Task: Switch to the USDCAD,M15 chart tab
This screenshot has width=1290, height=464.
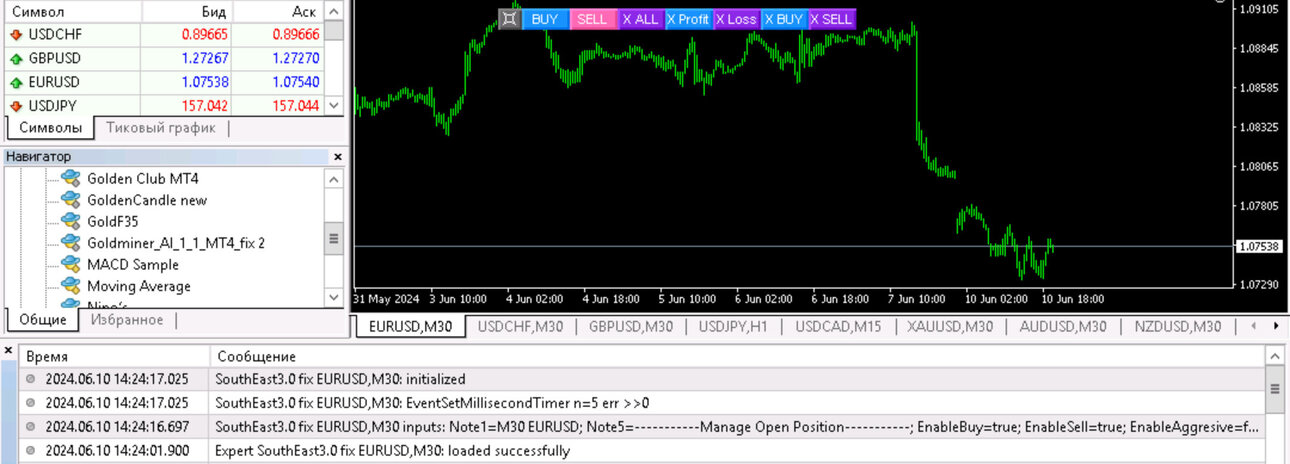Action: coord(838,326)
